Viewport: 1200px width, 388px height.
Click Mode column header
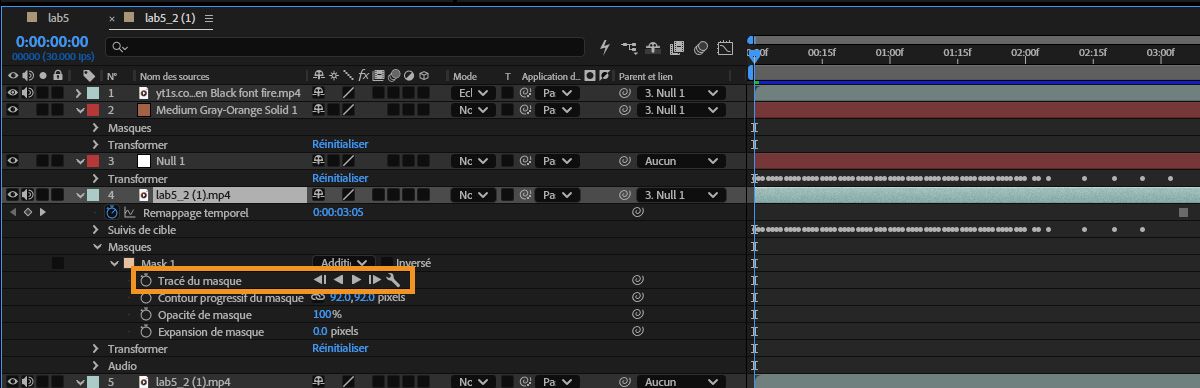tap(465, 76)
